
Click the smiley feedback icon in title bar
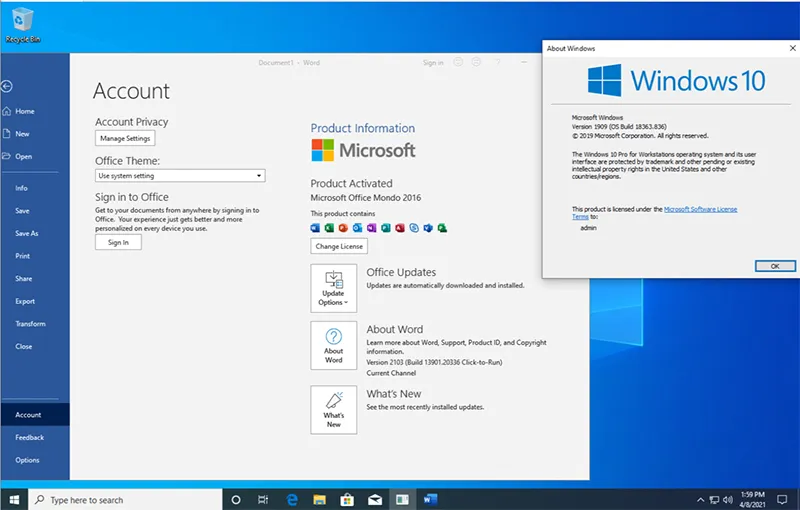tap(457, 62)
